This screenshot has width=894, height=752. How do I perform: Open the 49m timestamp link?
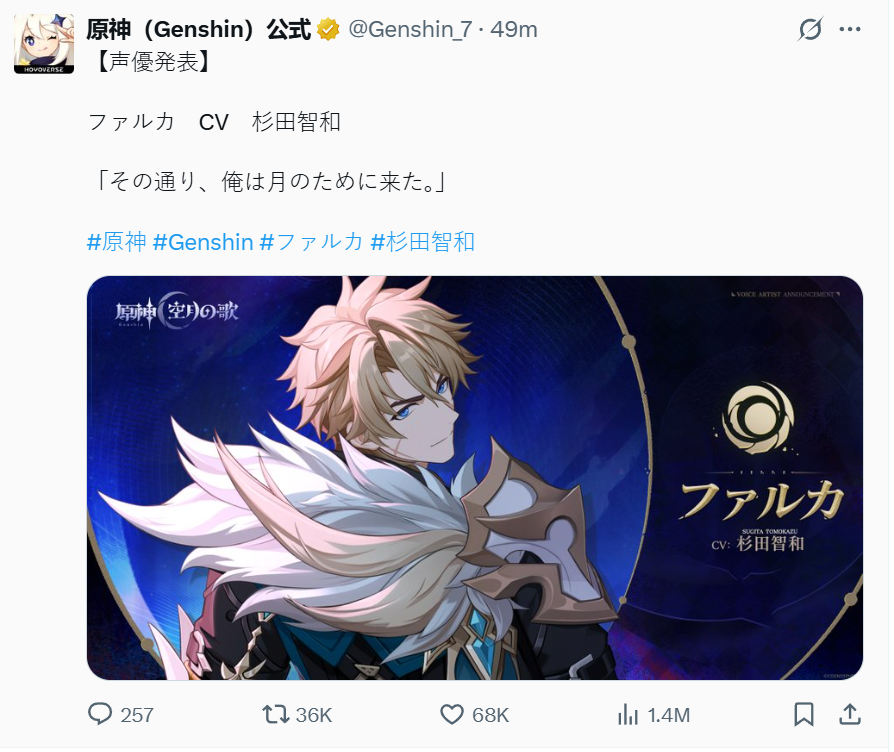tap(514, 29)
